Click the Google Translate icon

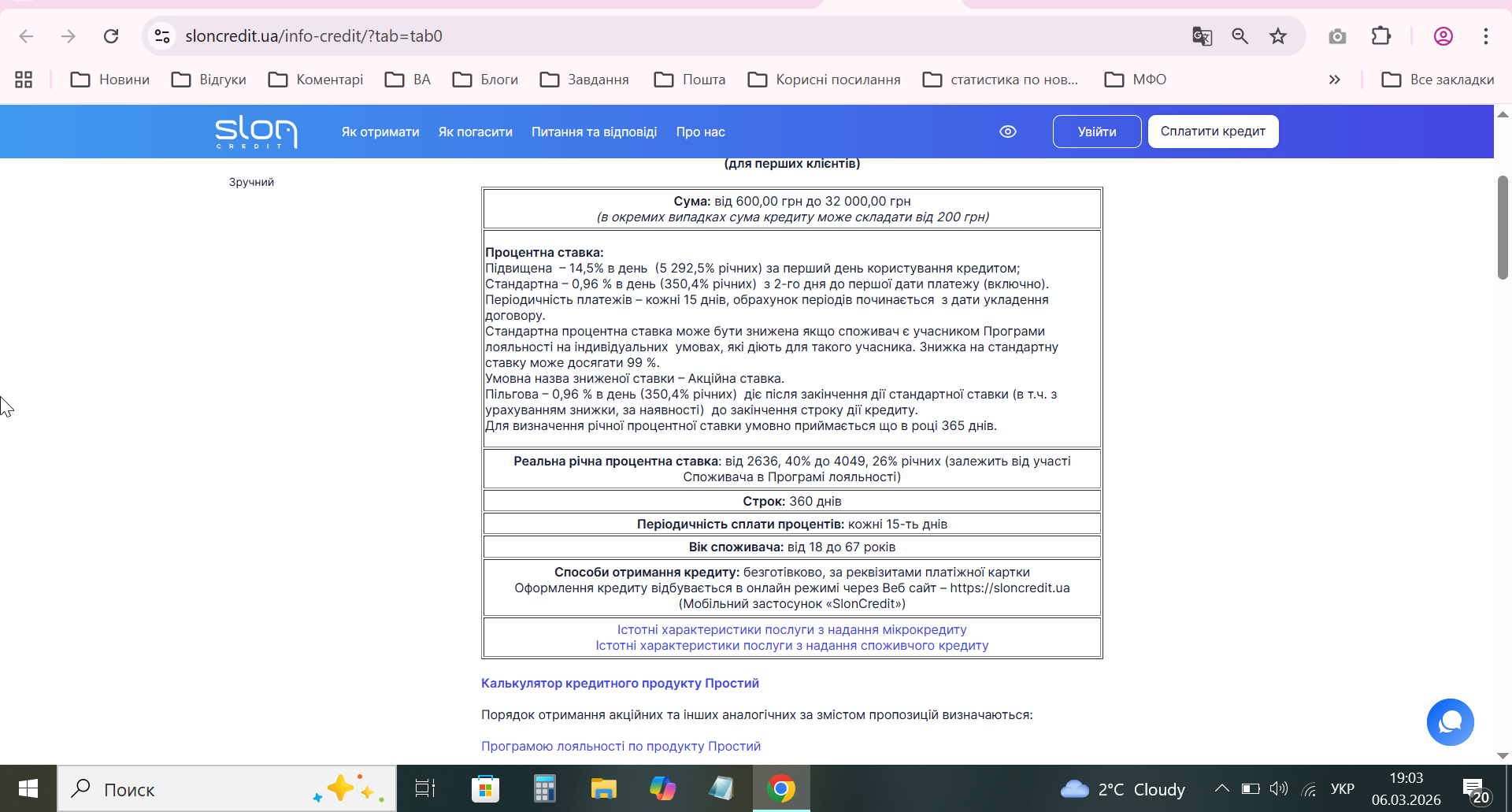[1202, 36]
